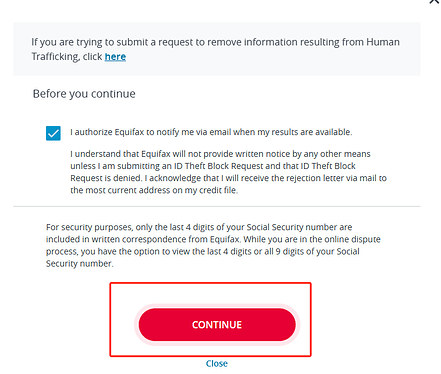
Task: Open the Human Trafficking 'here' link
Action: [x=115, y=57]
